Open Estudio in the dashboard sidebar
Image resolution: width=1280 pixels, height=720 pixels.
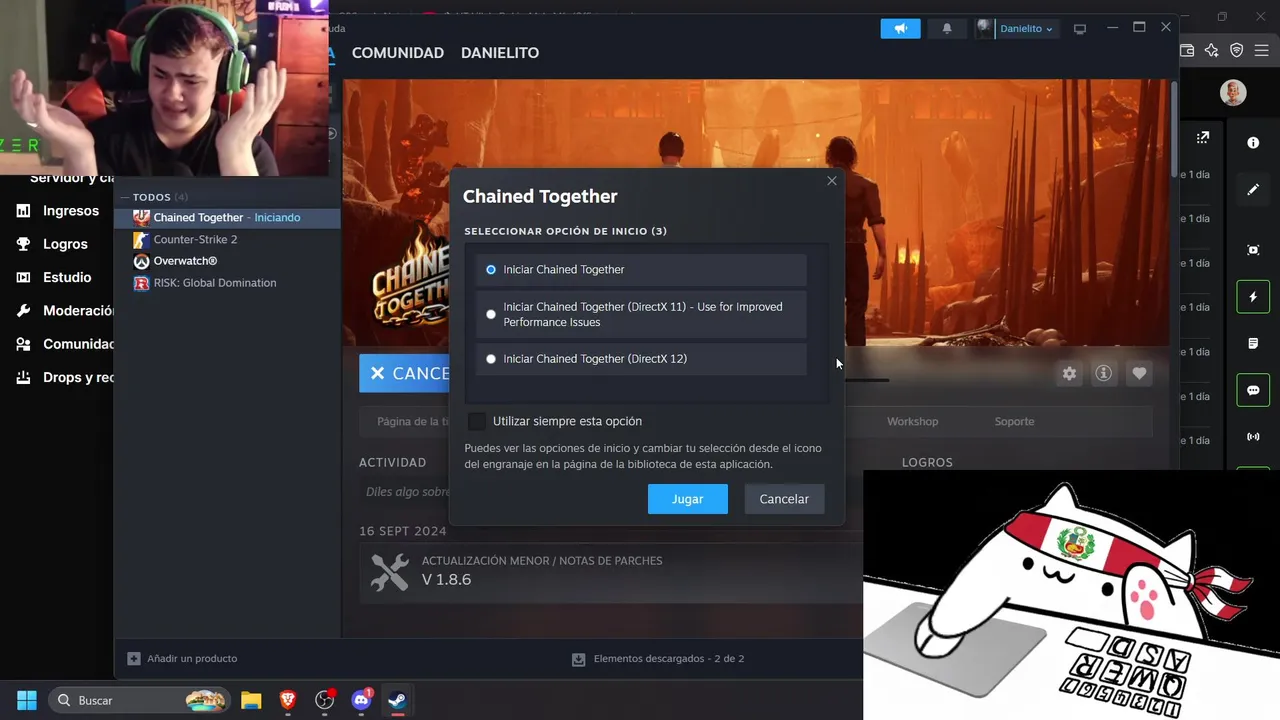(66, 277)
